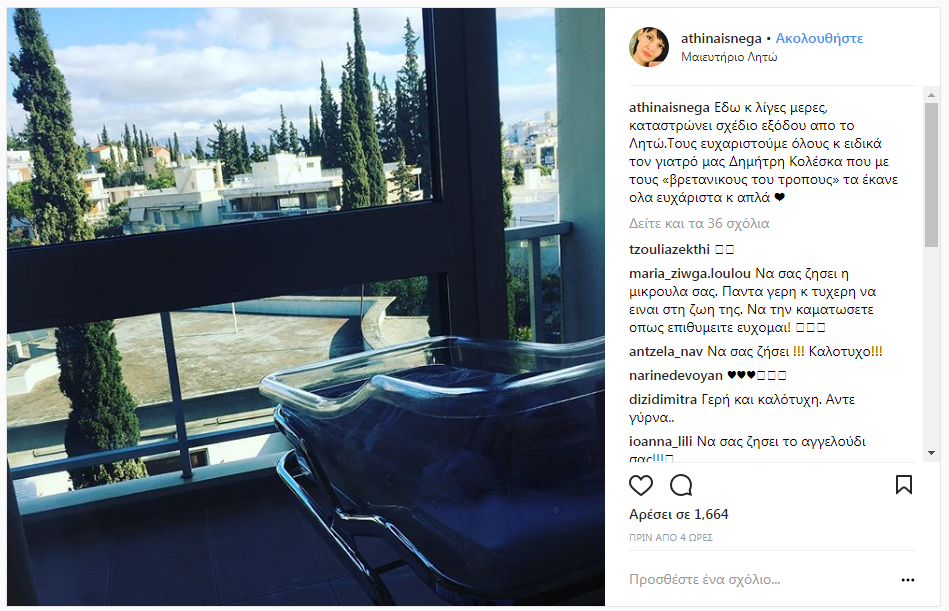Open the likes list Αρέσει σε 1,664
Screen dimensions: 949x611
[678, 514]
